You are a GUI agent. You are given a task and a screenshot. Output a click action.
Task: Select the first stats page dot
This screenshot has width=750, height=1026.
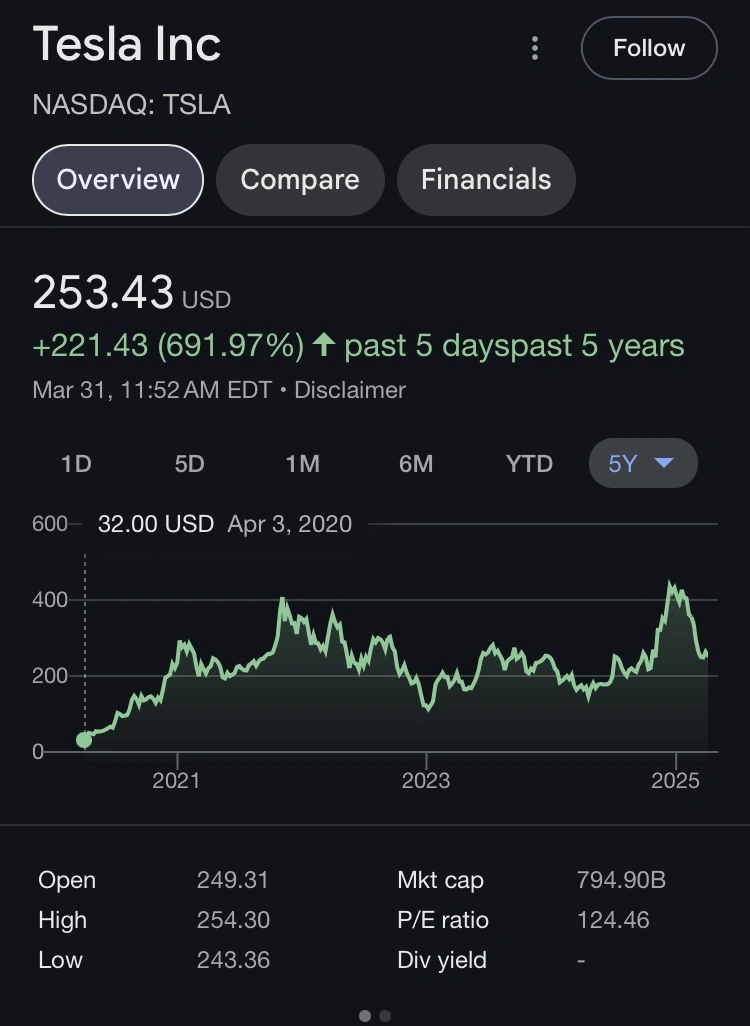(365, 1016)
